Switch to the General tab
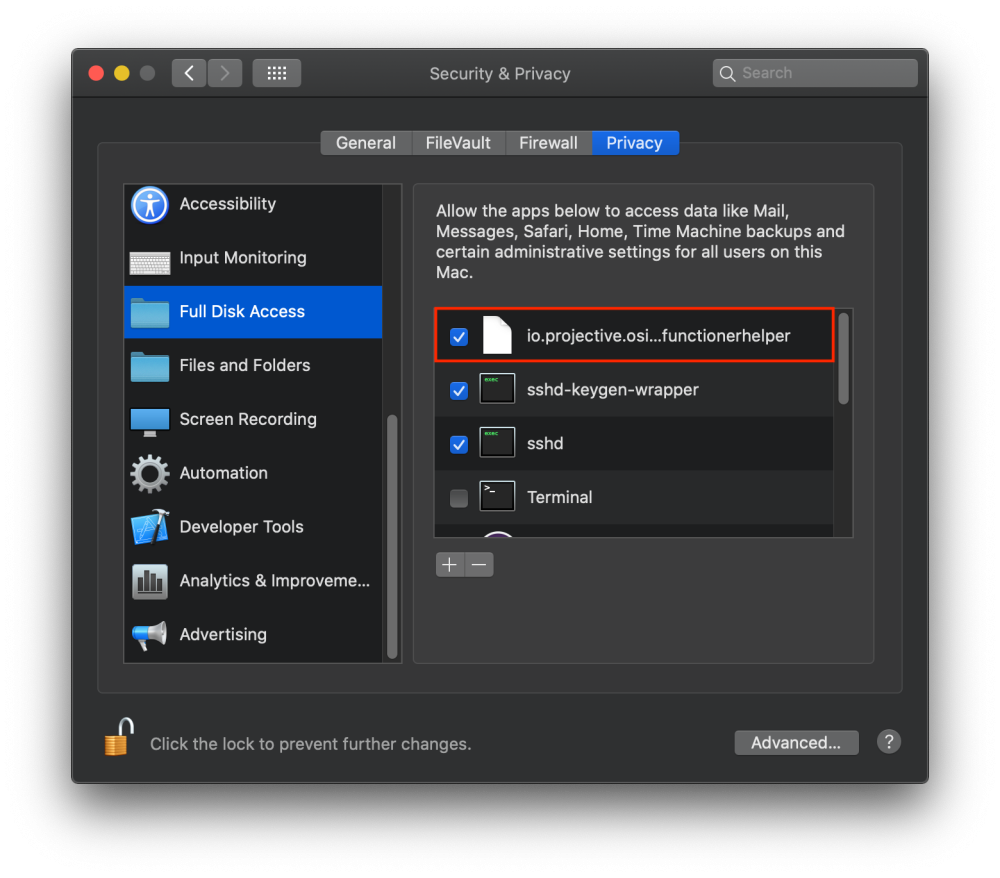The width and height of the screenshot is (1000, 878). click(x=365, y=143)
